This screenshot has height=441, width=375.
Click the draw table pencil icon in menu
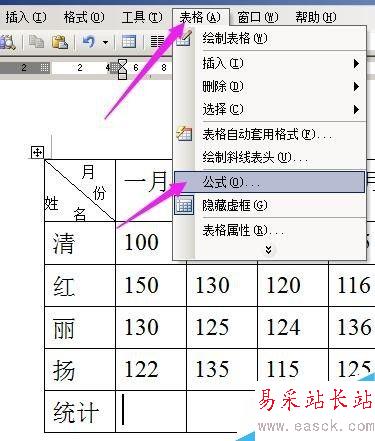coord(184,39)
